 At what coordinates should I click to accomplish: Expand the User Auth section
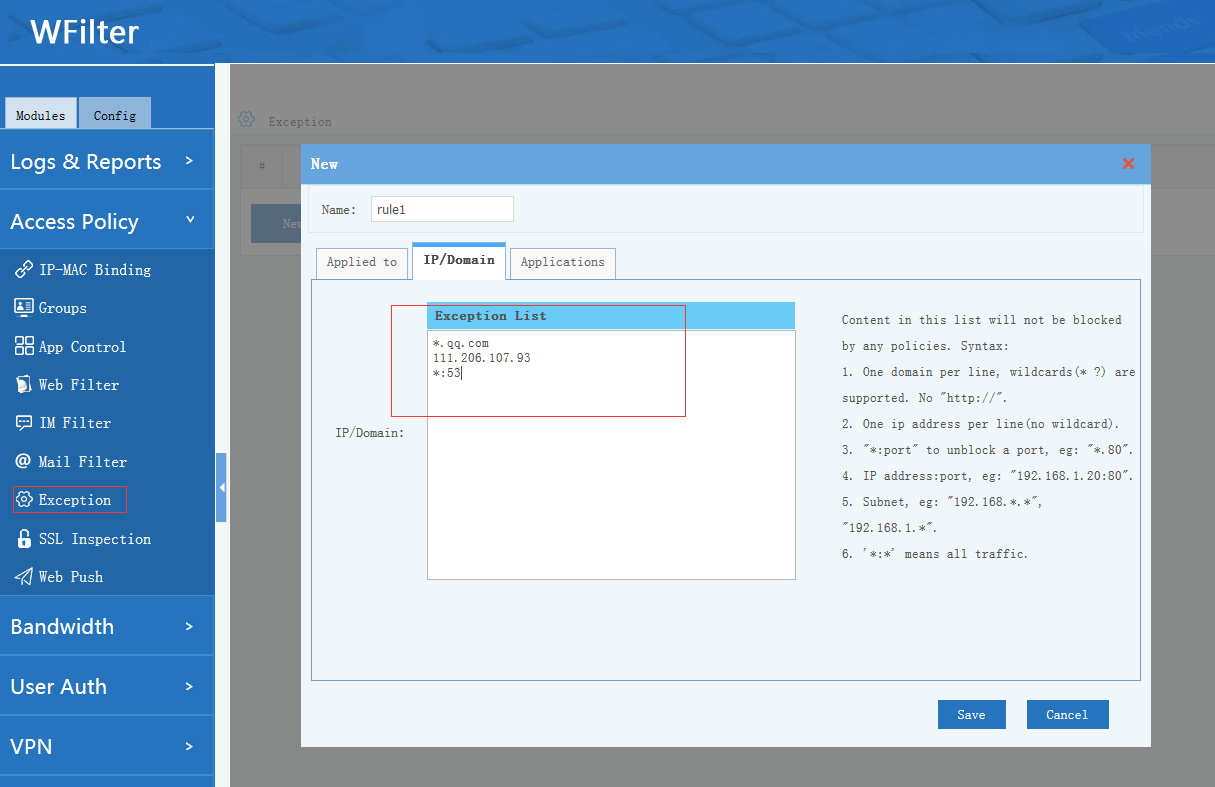click(107, 686)
